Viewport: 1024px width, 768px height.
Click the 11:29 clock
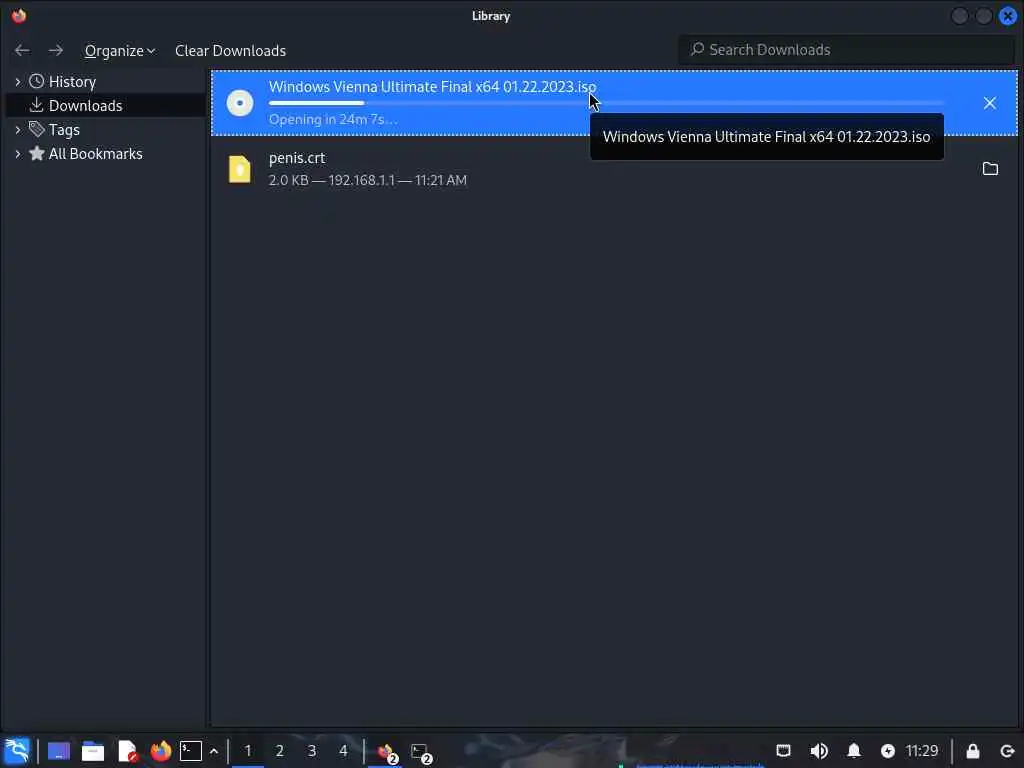coord(921,751)
